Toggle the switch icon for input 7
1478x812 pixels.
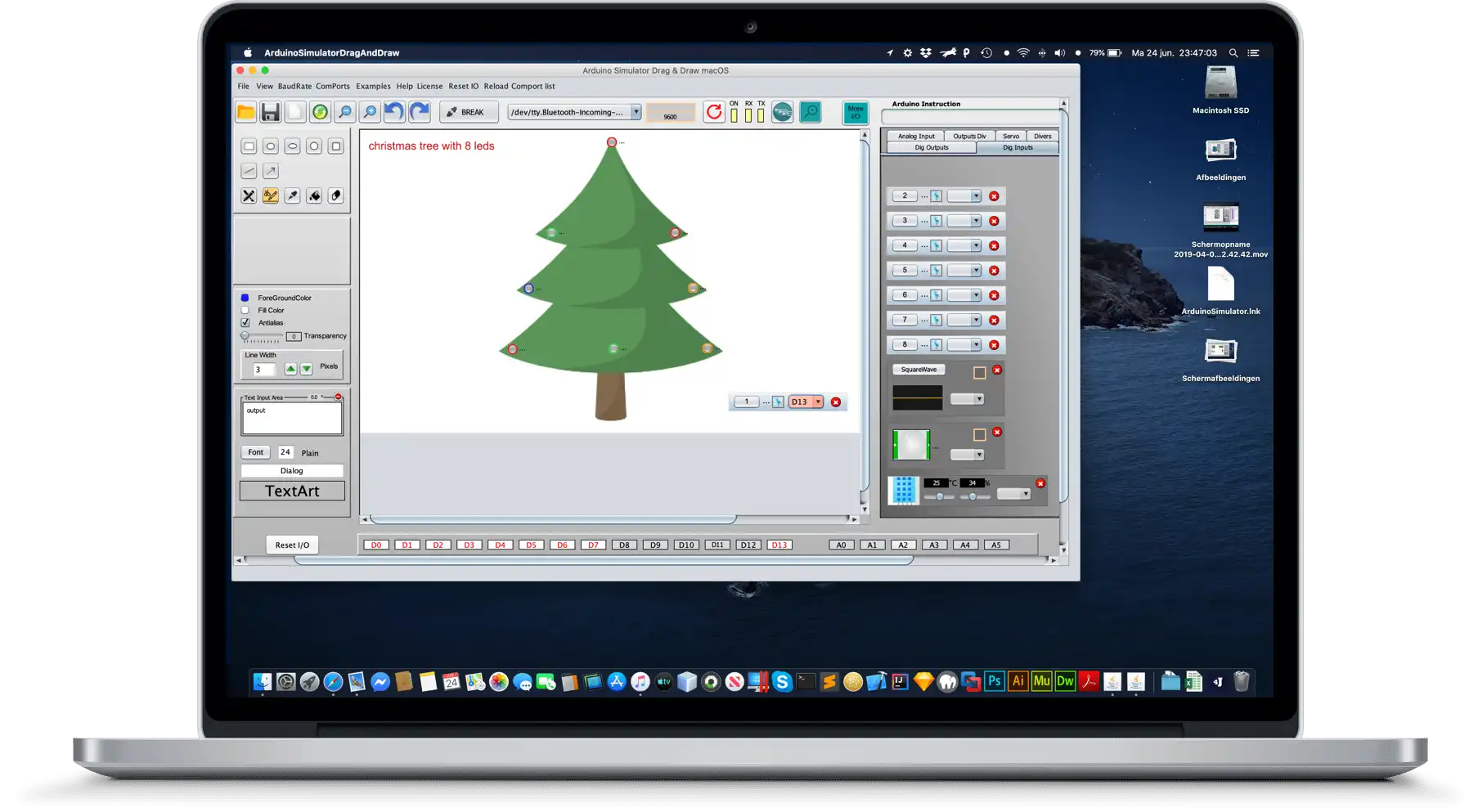click(x=937, y=320)
